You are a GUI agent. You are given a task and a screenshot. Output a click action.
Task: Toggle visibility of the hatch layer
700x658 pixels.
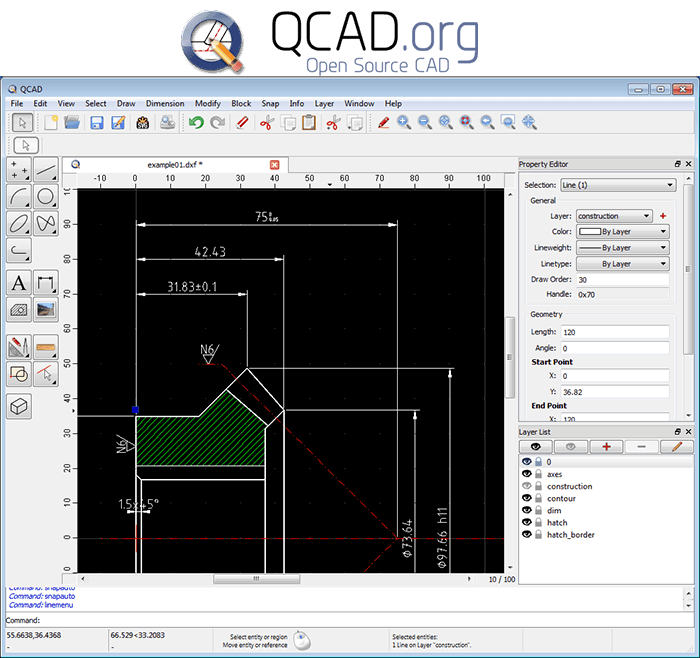click(527, 522)
